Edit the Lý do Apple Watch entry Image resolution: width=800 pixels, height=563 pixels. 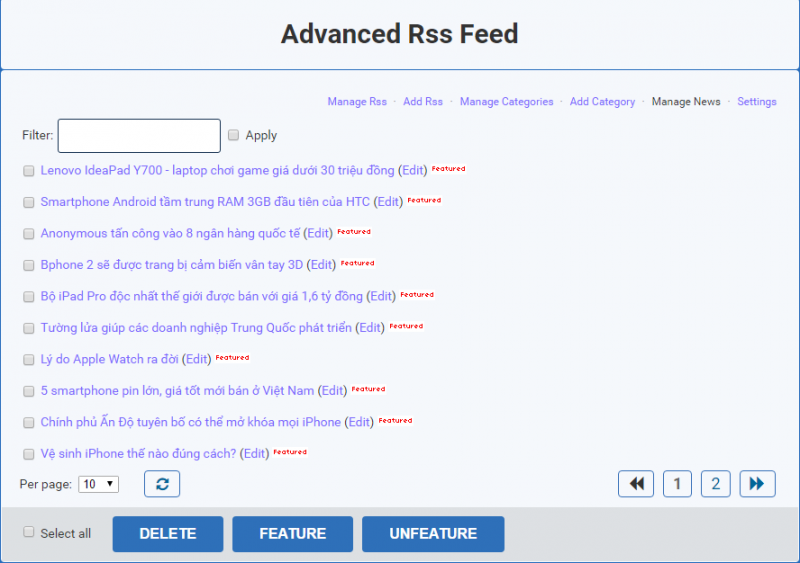point(196,359)
